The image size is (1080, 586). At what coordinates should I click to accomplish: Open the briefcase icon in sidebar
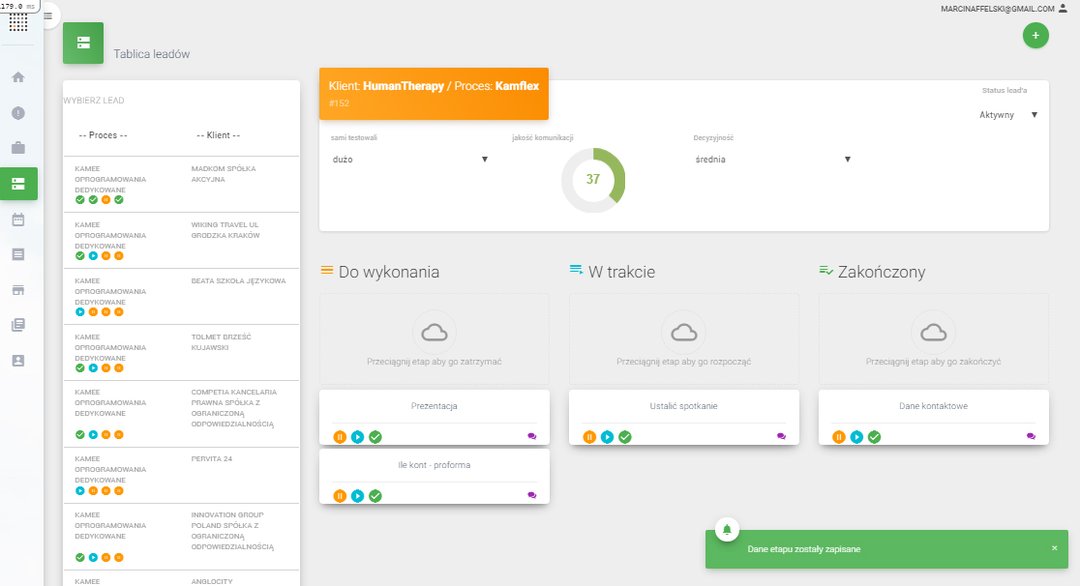(x=18, y=148)
